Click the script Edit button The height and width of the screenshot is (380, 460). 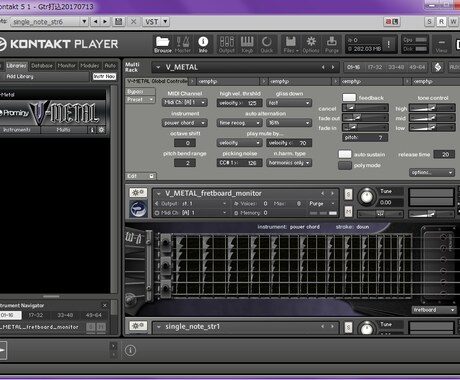coord(140,176)
